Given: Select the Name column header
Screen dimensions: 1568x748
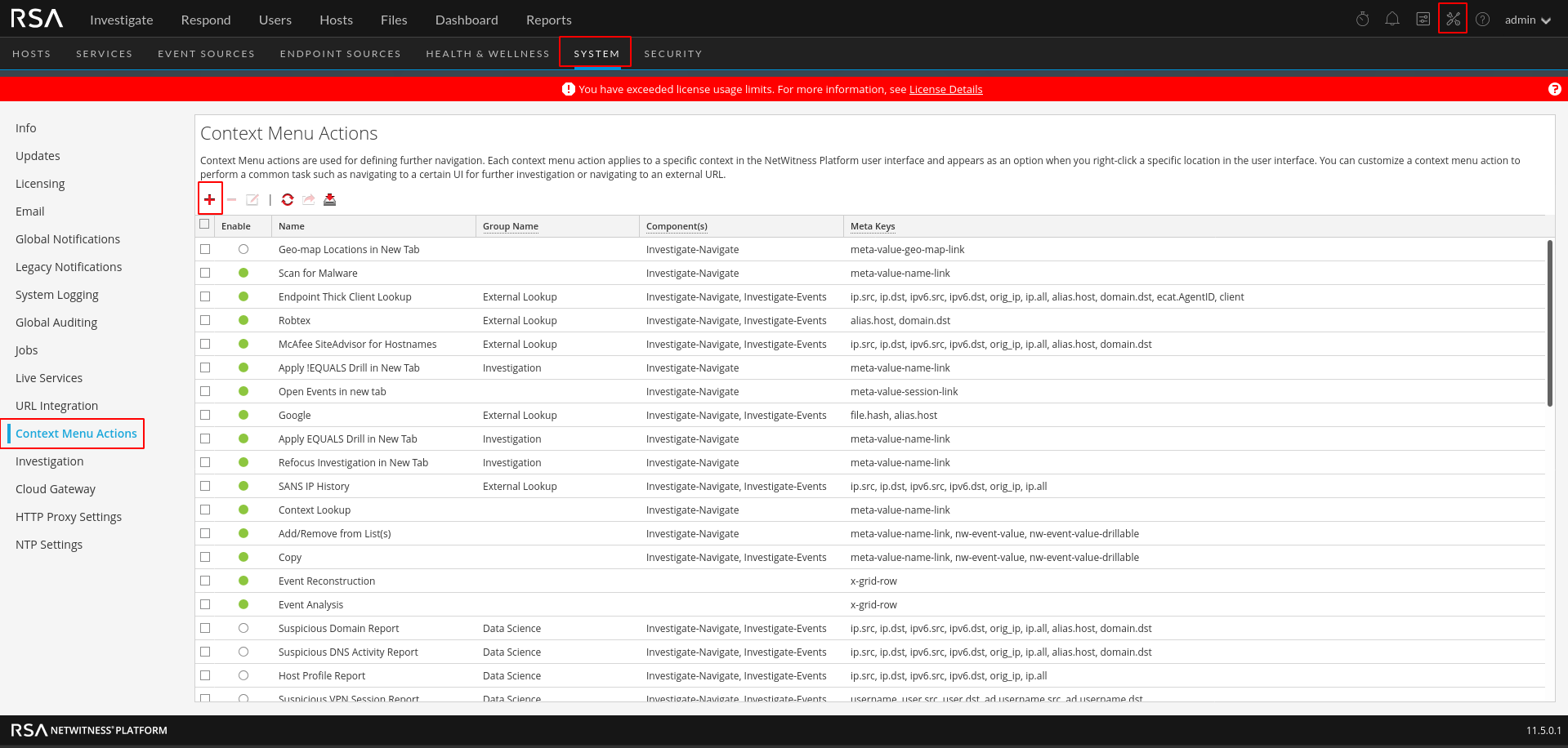Looking at the screenshot, I should coord(291,225).
